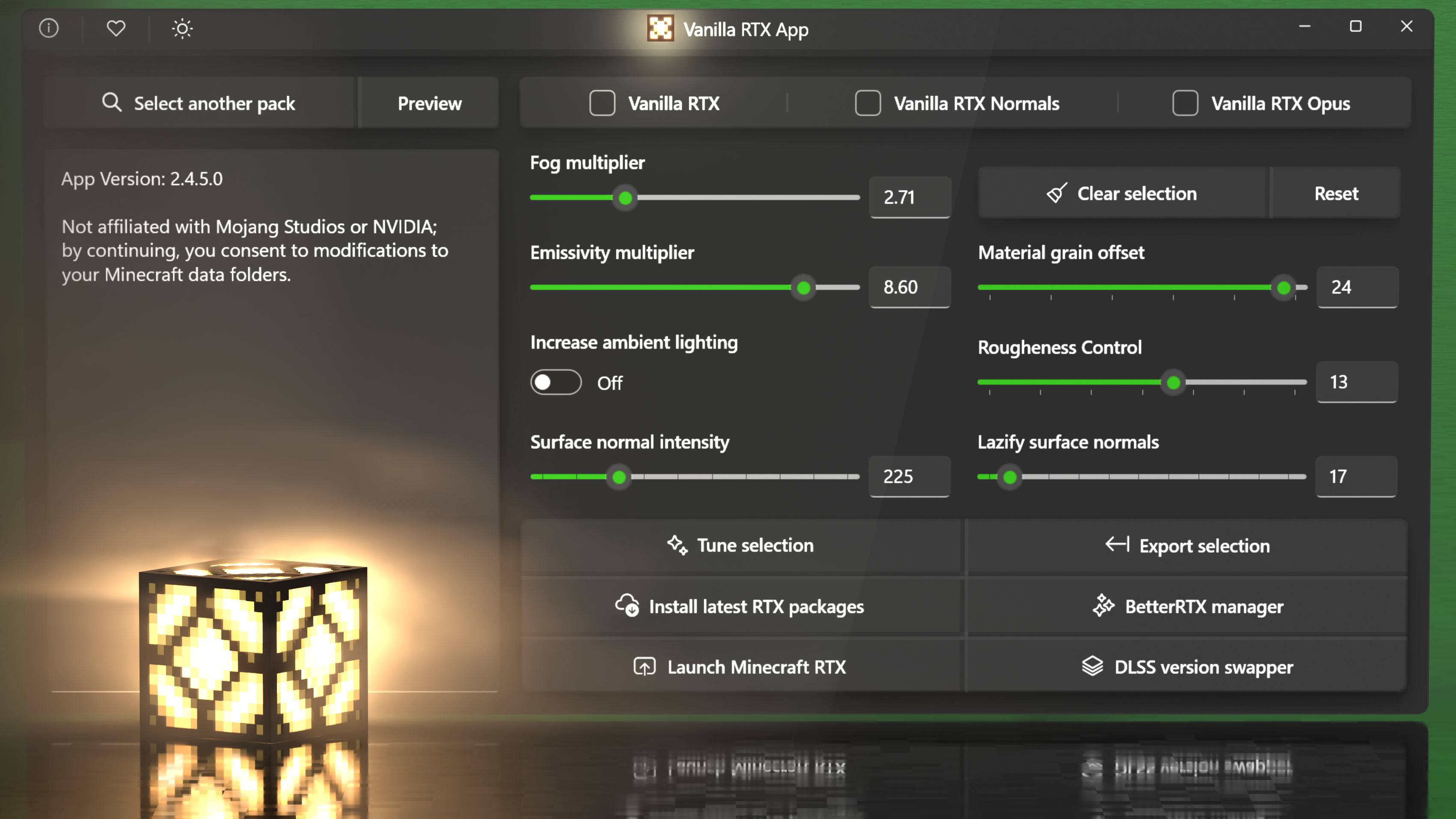Click the sparkles icon on Tune selection

point(676,545)
